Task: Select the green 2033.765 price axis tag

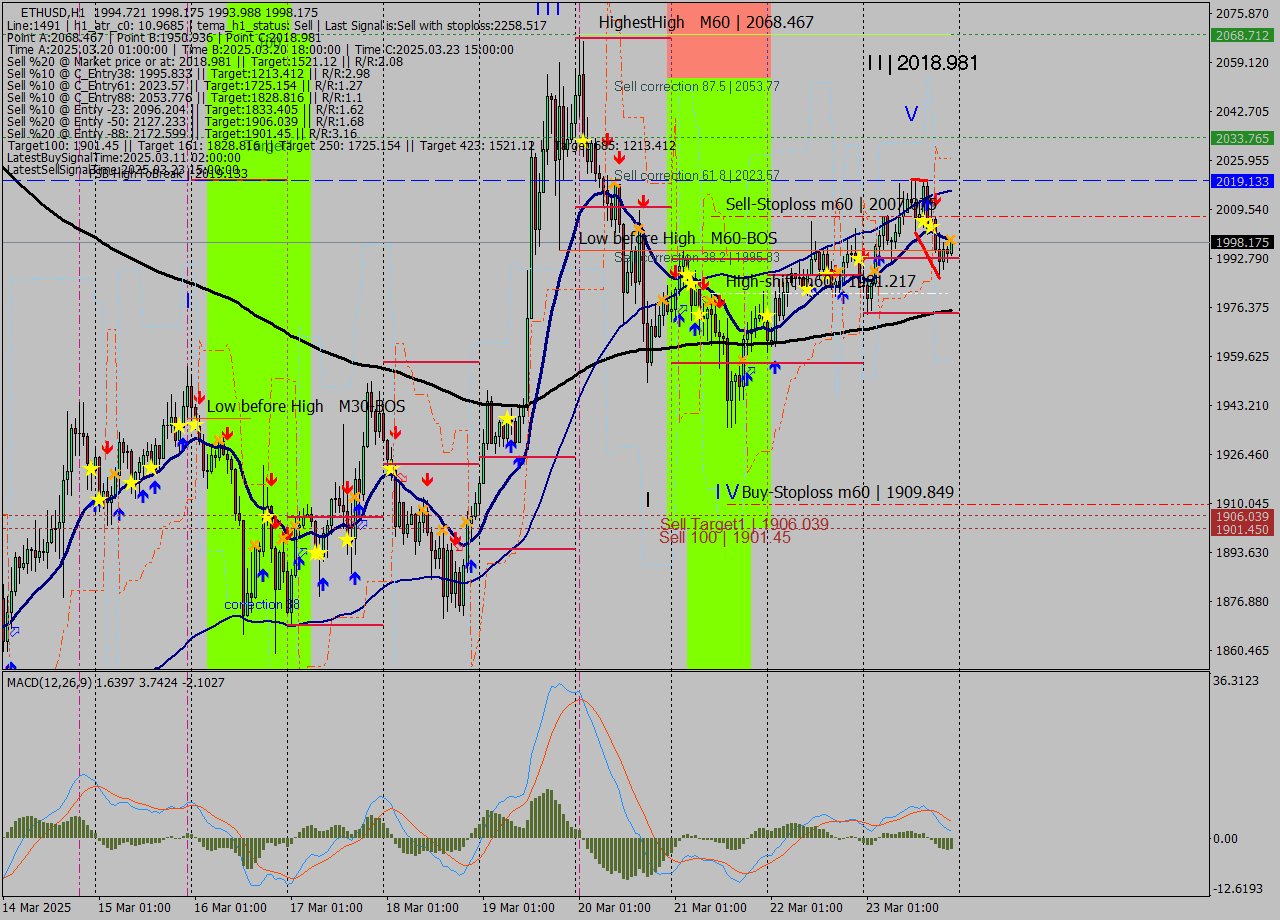Action: 1242,138
